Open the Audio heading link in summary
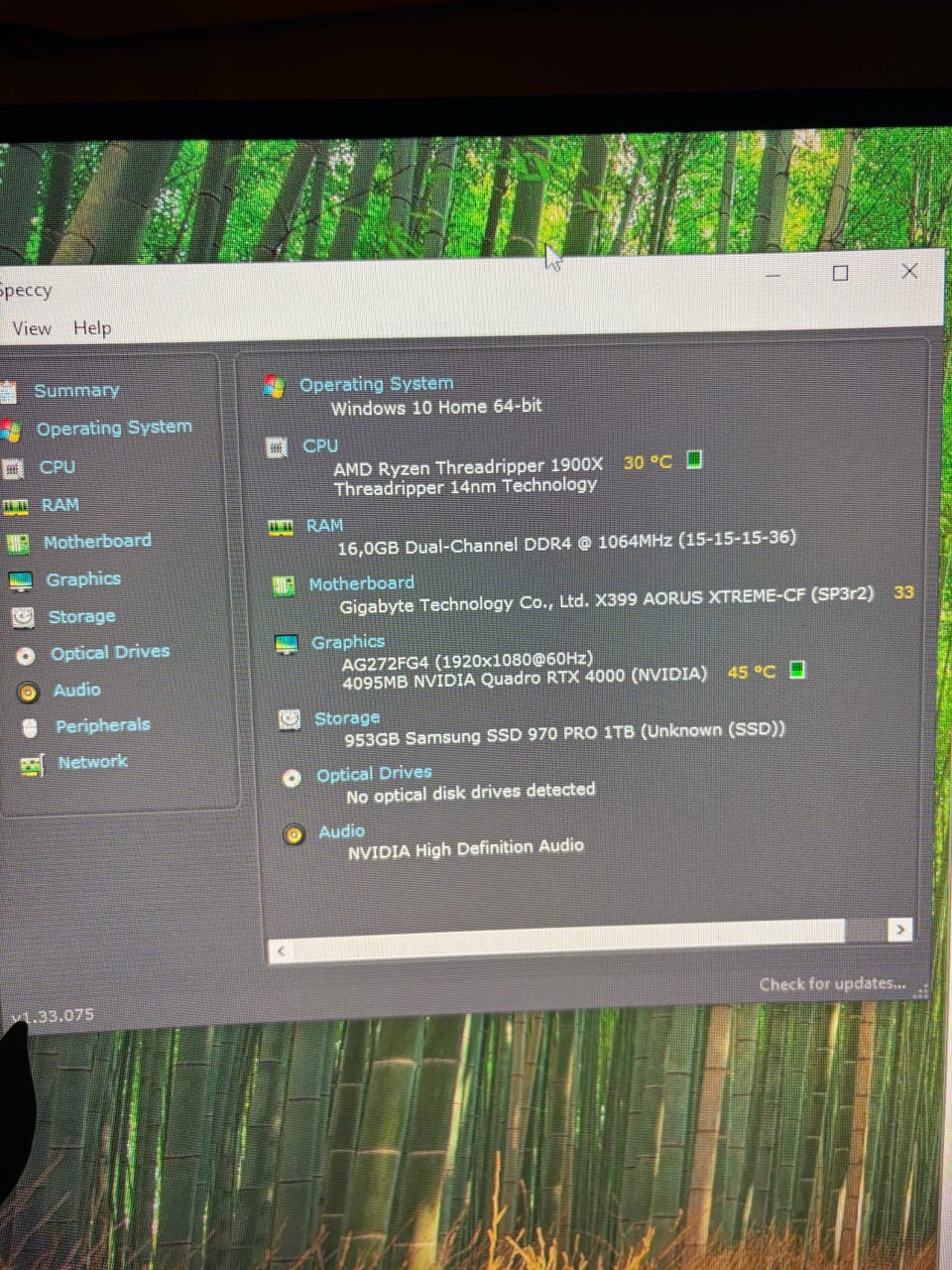The width and height of the screenshot is (952, 1270). point(342,831)
